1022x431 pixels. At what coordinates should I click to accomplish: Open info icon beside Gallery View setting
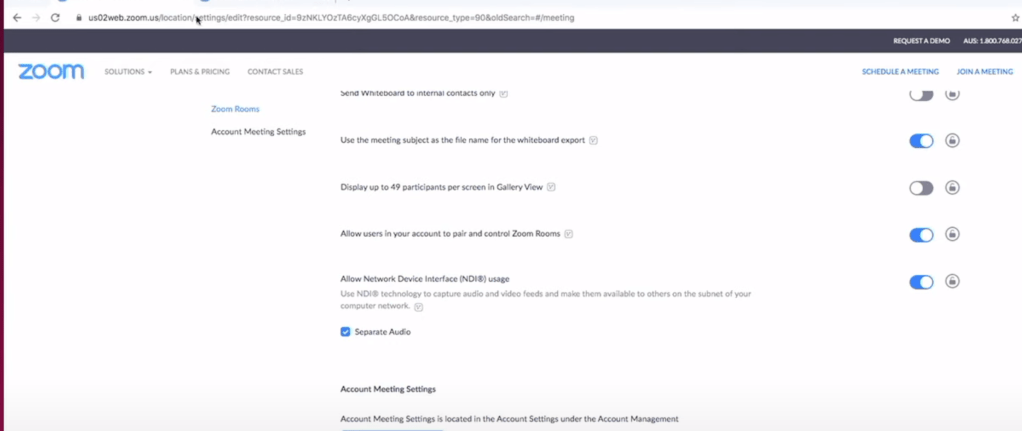(x=551, y=187)
